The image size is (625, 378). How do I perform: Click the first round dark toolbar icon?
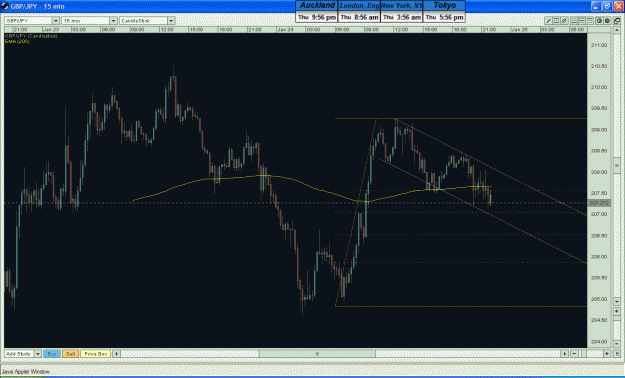pos(599,21)
